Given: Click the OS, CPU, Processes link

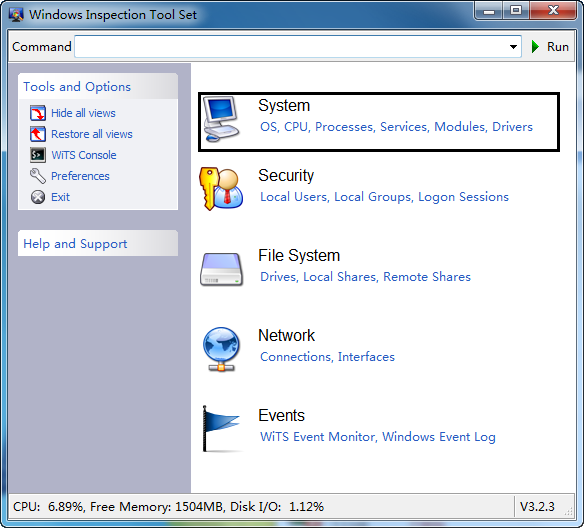Looking at the screenshot, I should click(317, 127).
